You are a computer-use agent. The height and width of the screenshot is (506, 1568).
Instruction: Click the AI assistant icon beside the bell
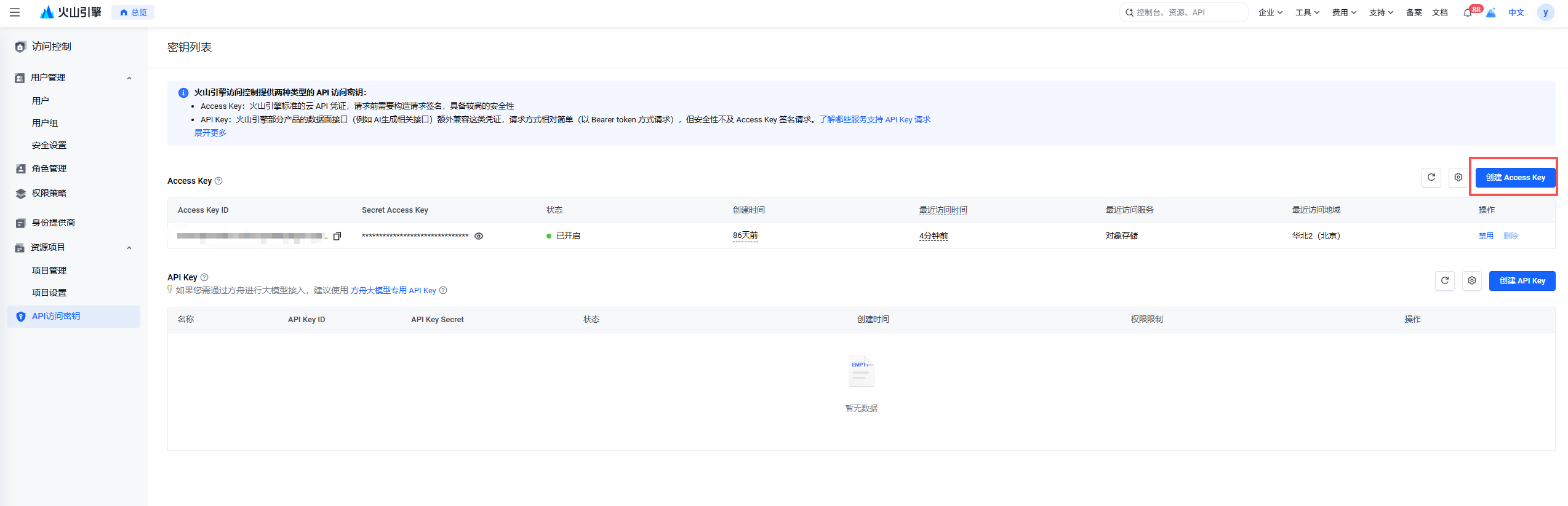(x=1491, y=12)
